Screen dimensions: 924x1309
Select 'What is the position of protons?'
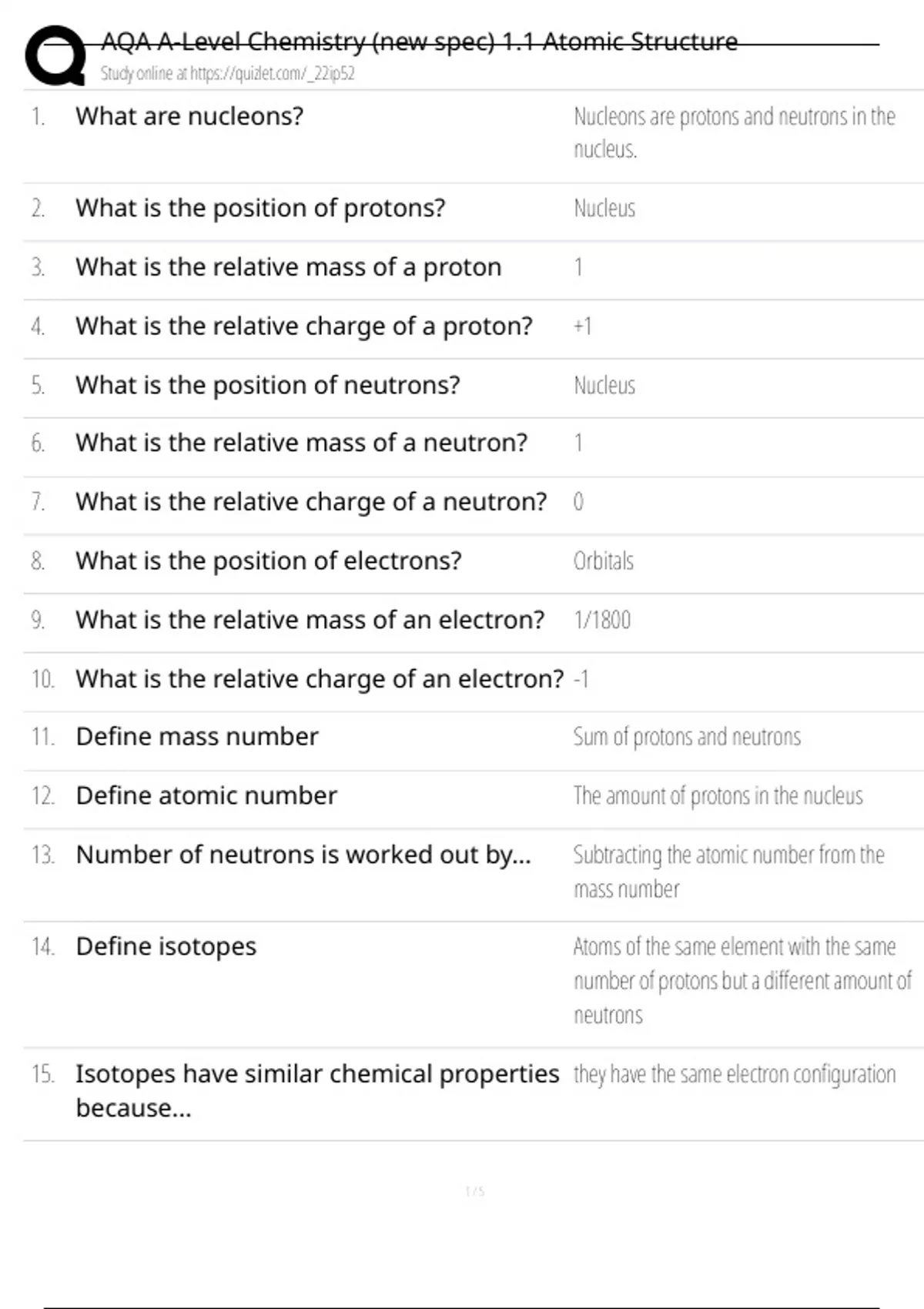coord(260,208)
